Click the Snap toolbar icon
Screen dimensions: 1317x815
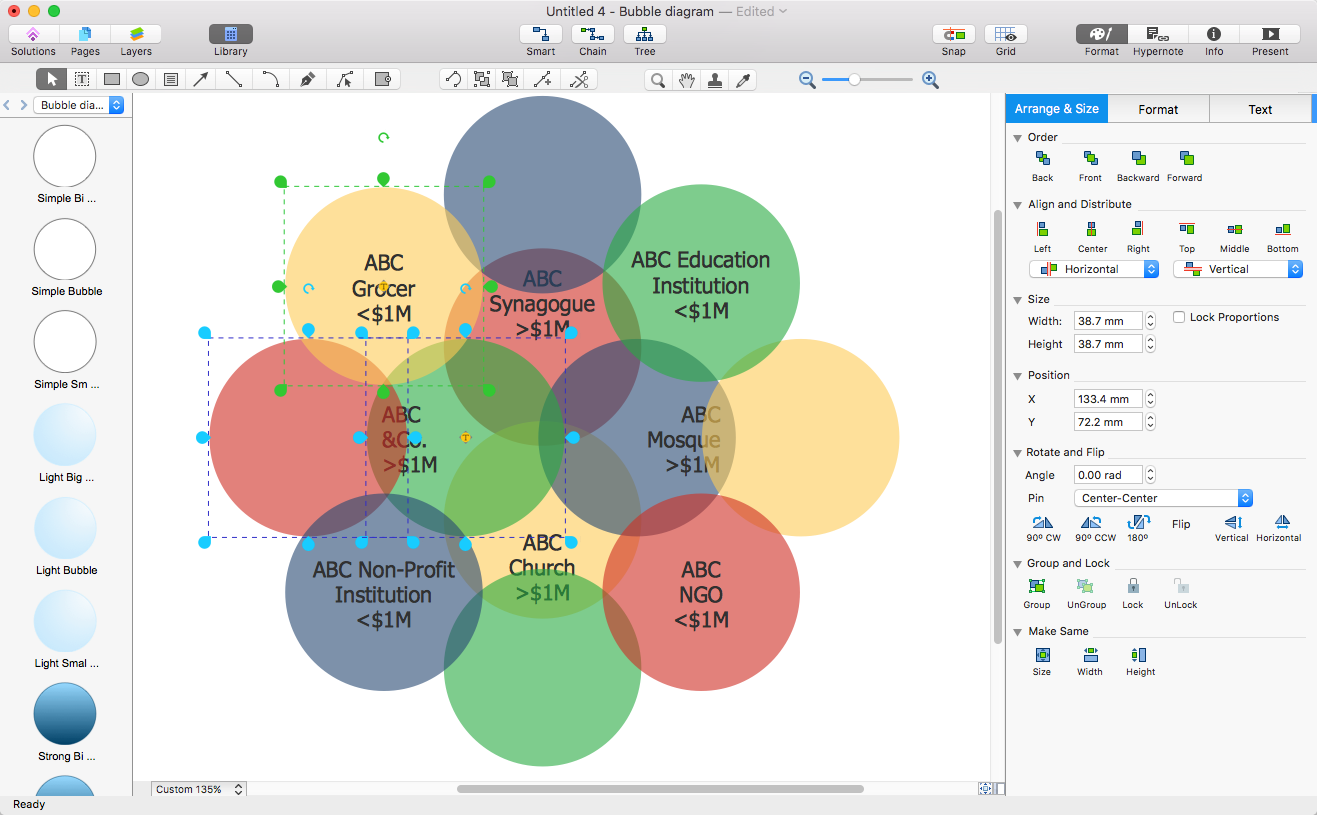[x=953, y=35]
